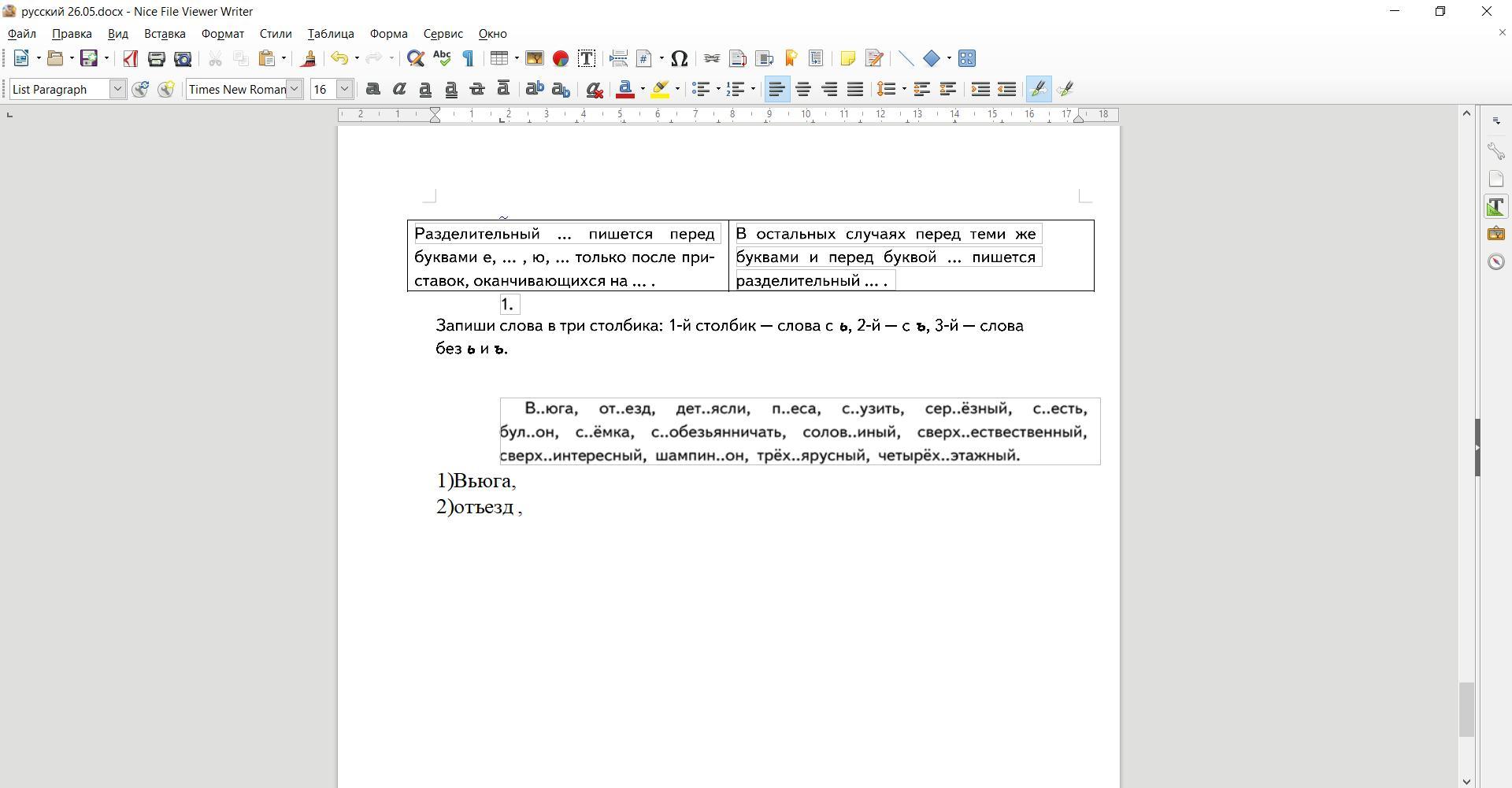Insert a hyperlink
1512x788 pixels.
click(x=712, y=58)
